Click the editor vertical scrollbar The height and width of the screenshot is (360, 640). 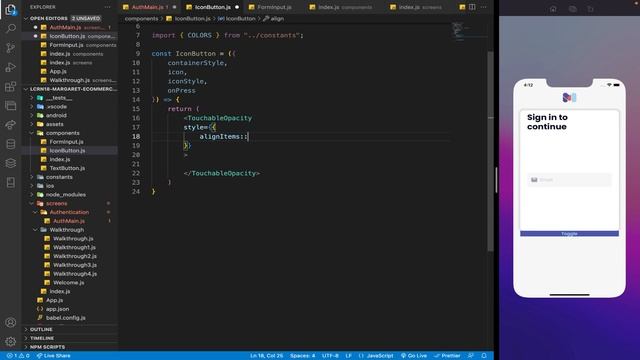pos(491,151)
